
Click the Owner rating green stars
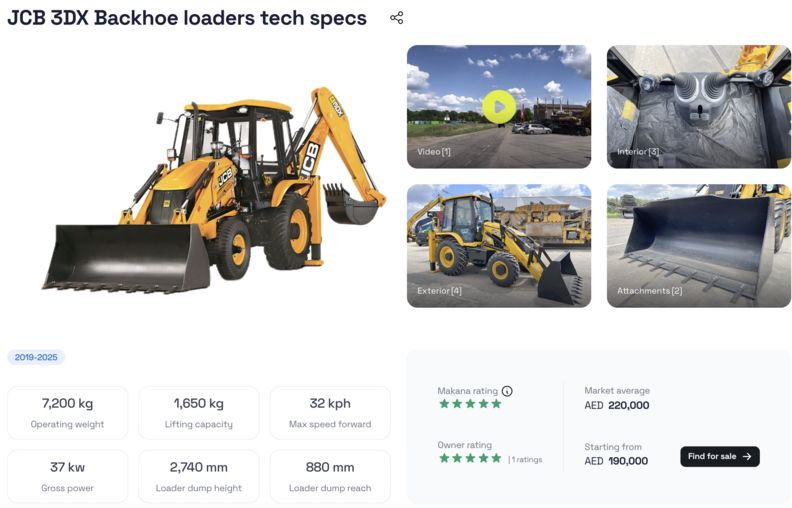(470, 459)
